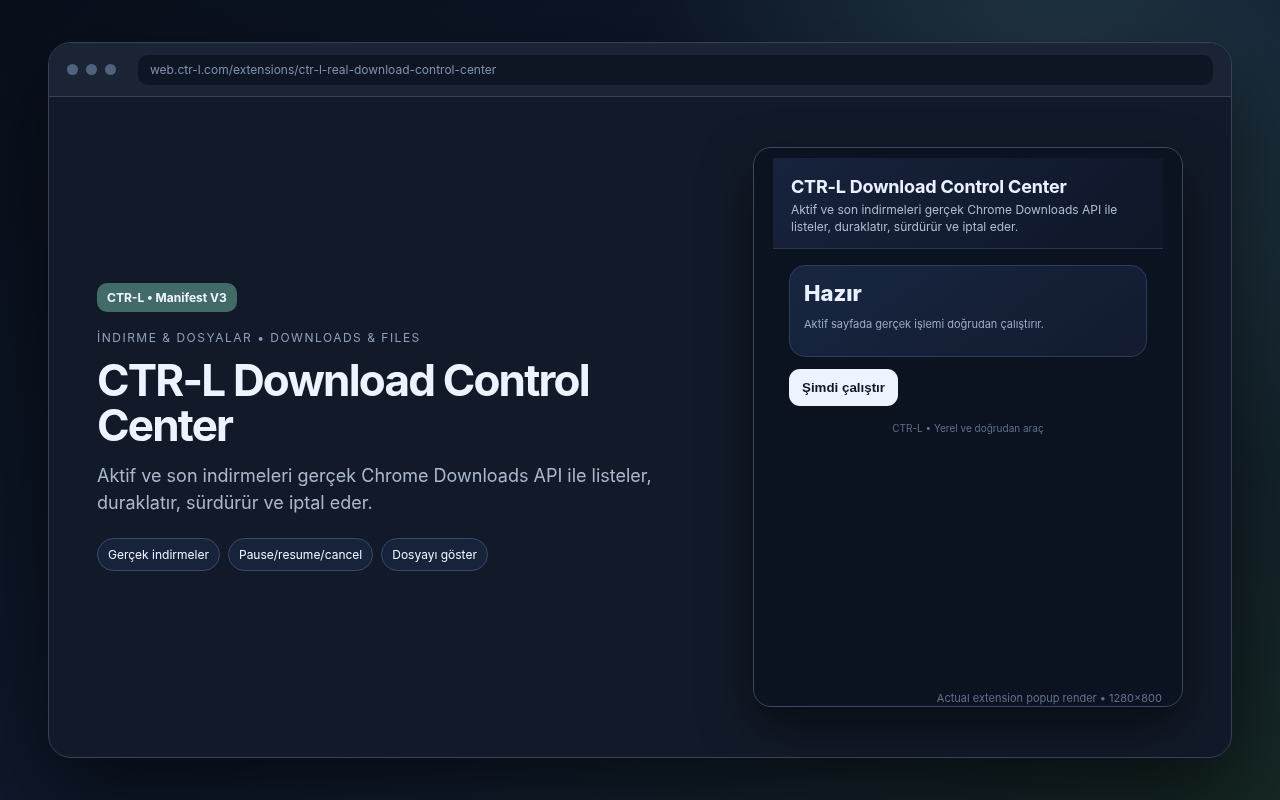This screenshot has height=800, width=1280.
Task: Click the "Actual extension popup render • 1280×800" caption
Action: [1049, 698]
